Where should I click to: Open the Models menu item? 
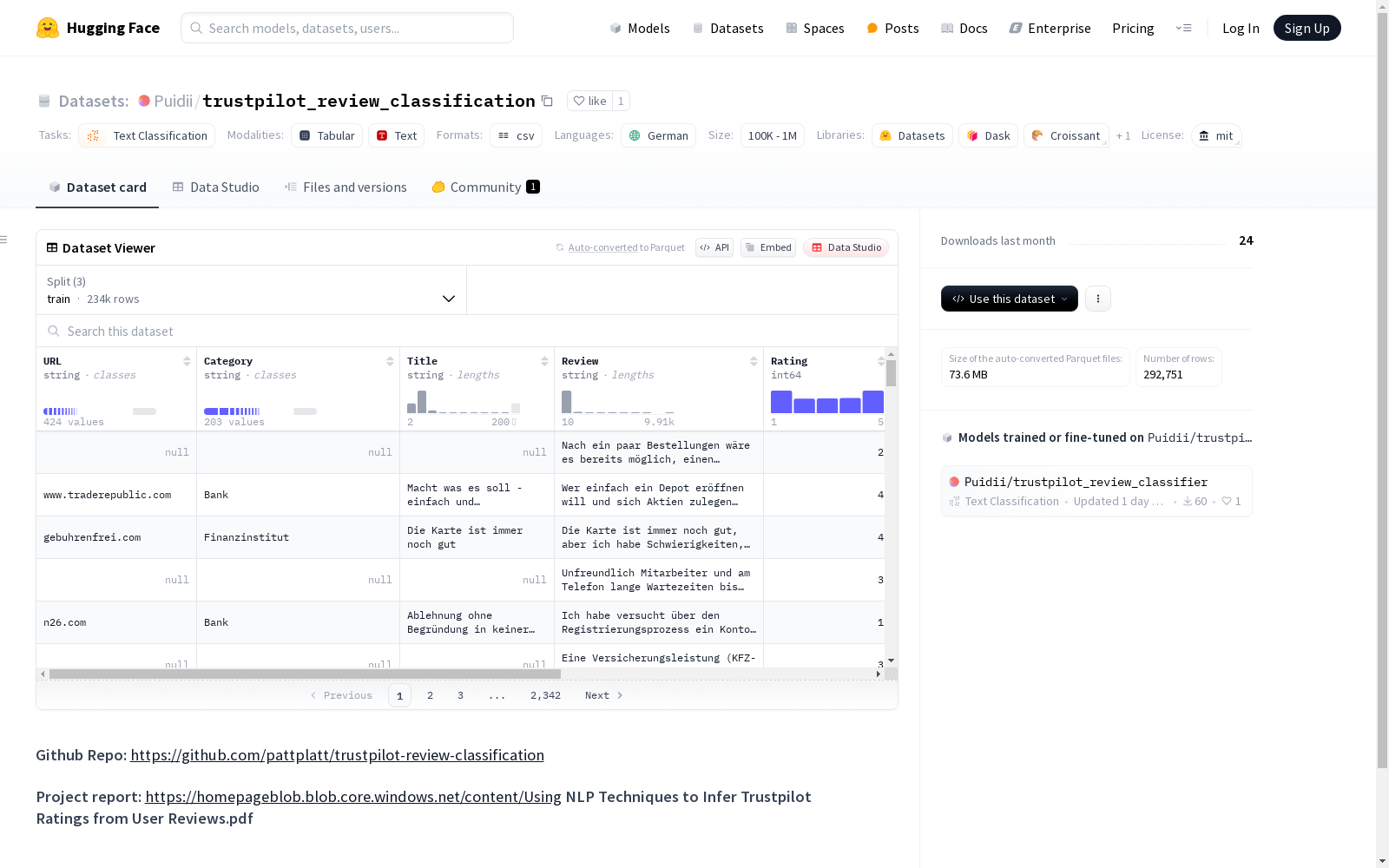coord(640,28)
